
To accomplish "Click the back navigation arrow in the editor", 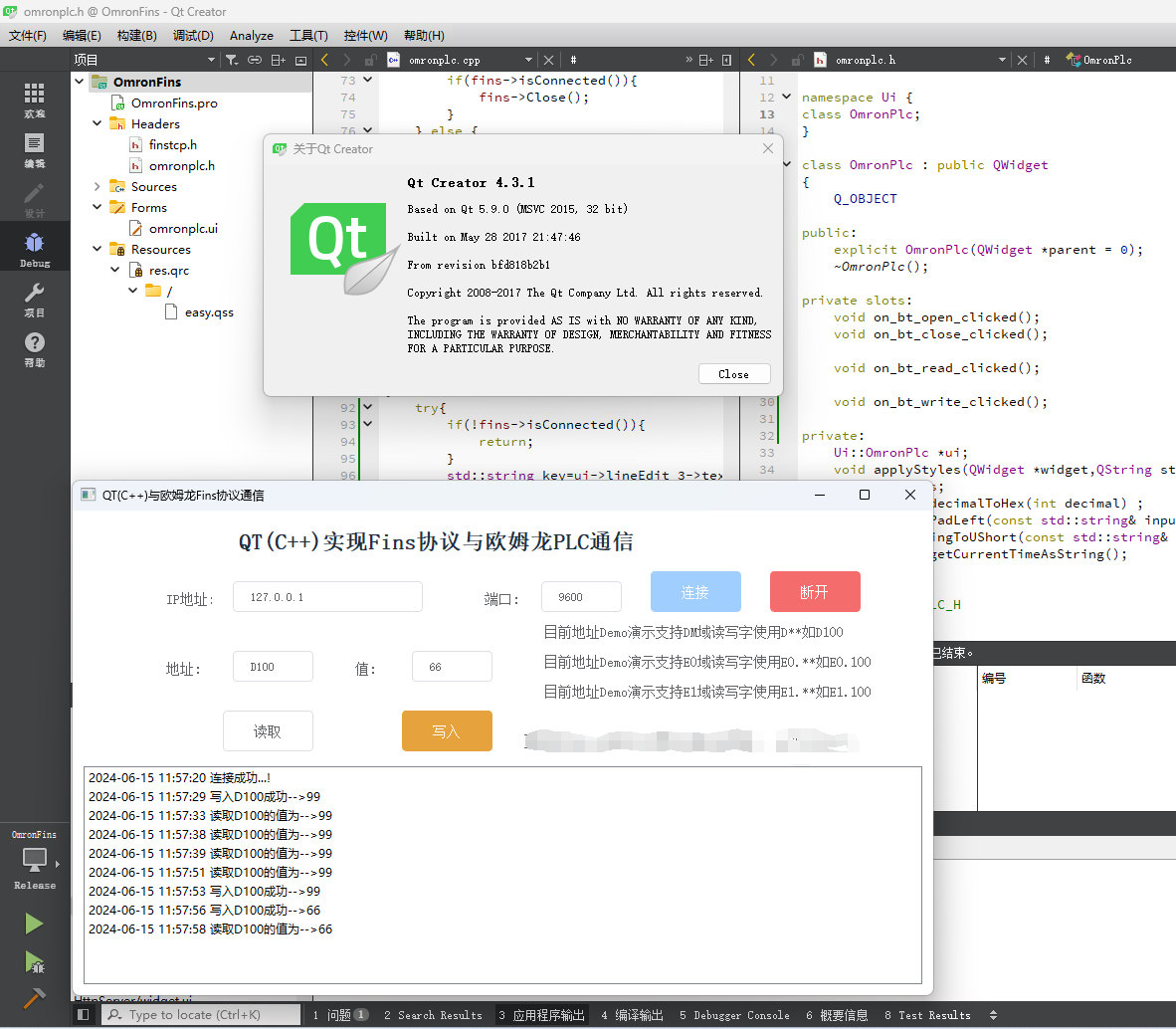I will tap(323, 60).
